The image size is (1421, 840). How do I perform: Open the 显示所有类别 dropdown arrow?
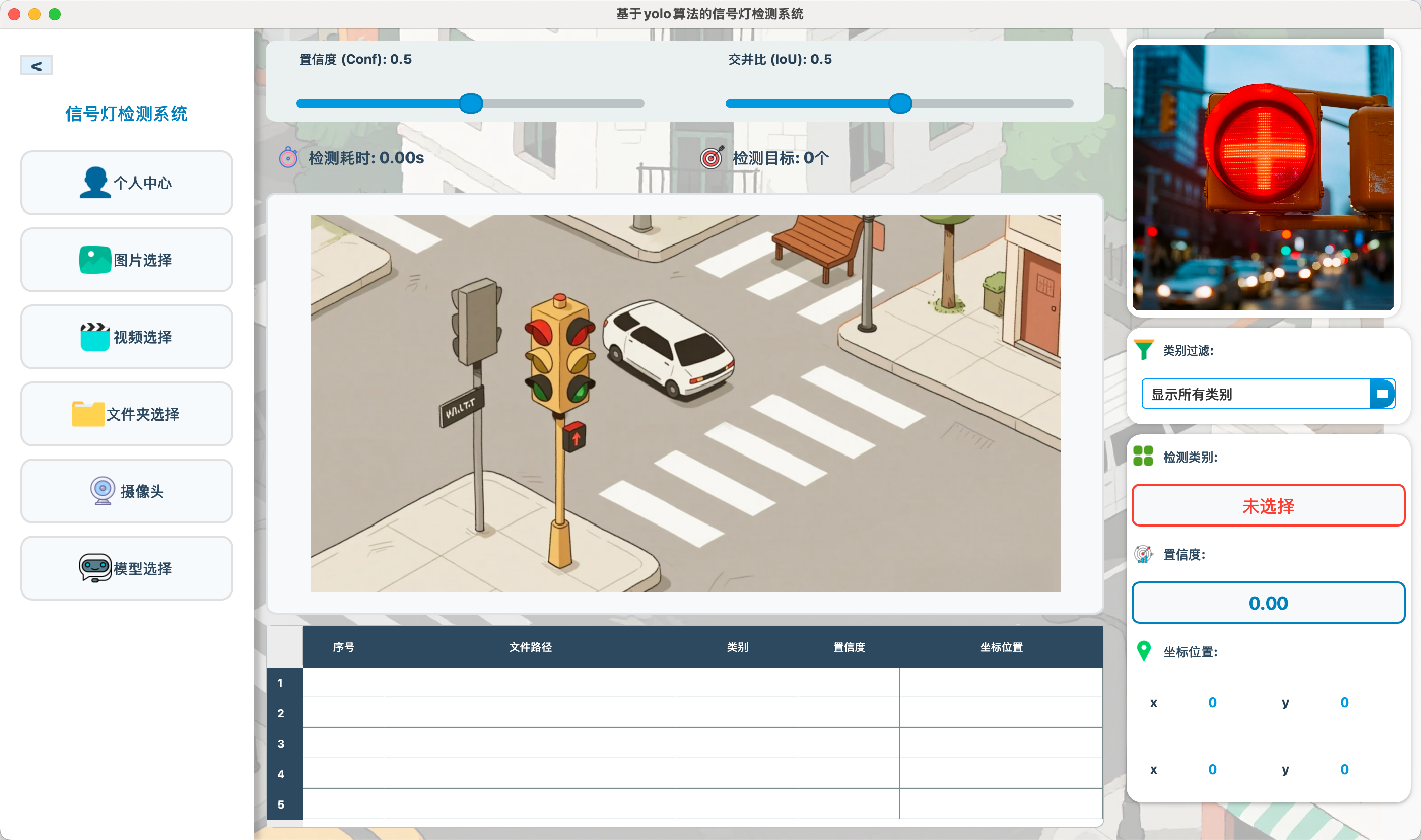tap(1382, 394)
